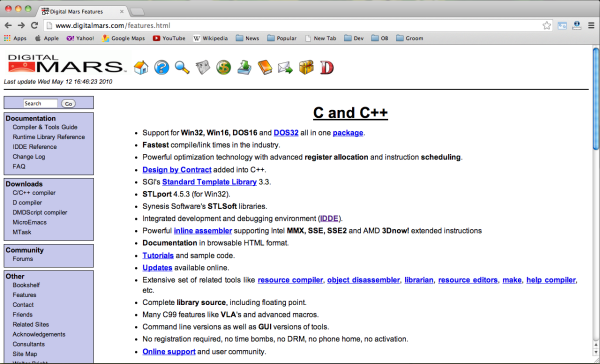Follow the Design by Contract link
This screenshot has height=364, width=600.
pos(177,170)
